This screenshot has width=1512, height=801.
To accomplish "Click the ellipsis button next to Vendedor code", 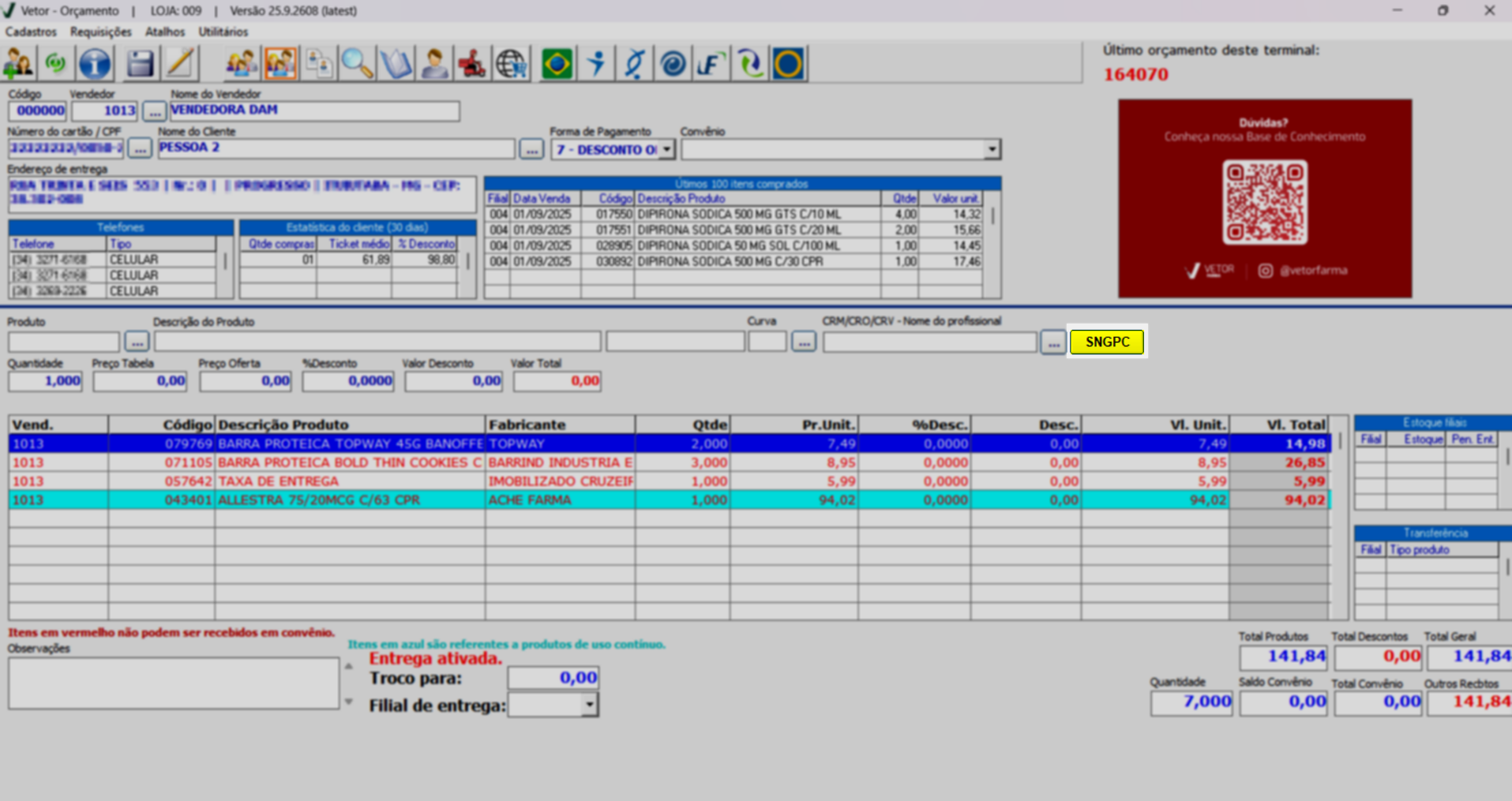I will click(x=154, y=111).
